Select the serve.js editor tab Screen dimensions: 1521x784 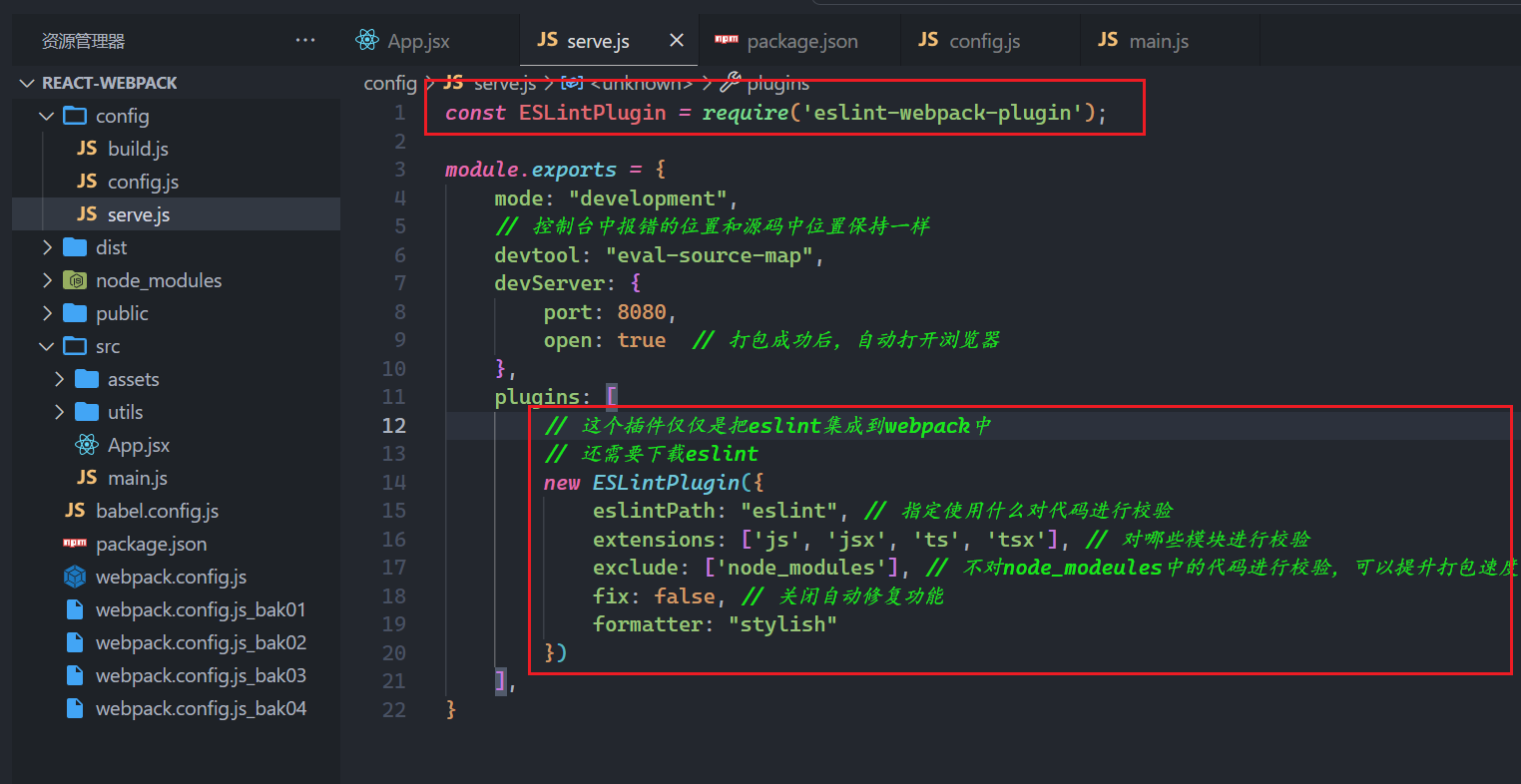(610, 41)
